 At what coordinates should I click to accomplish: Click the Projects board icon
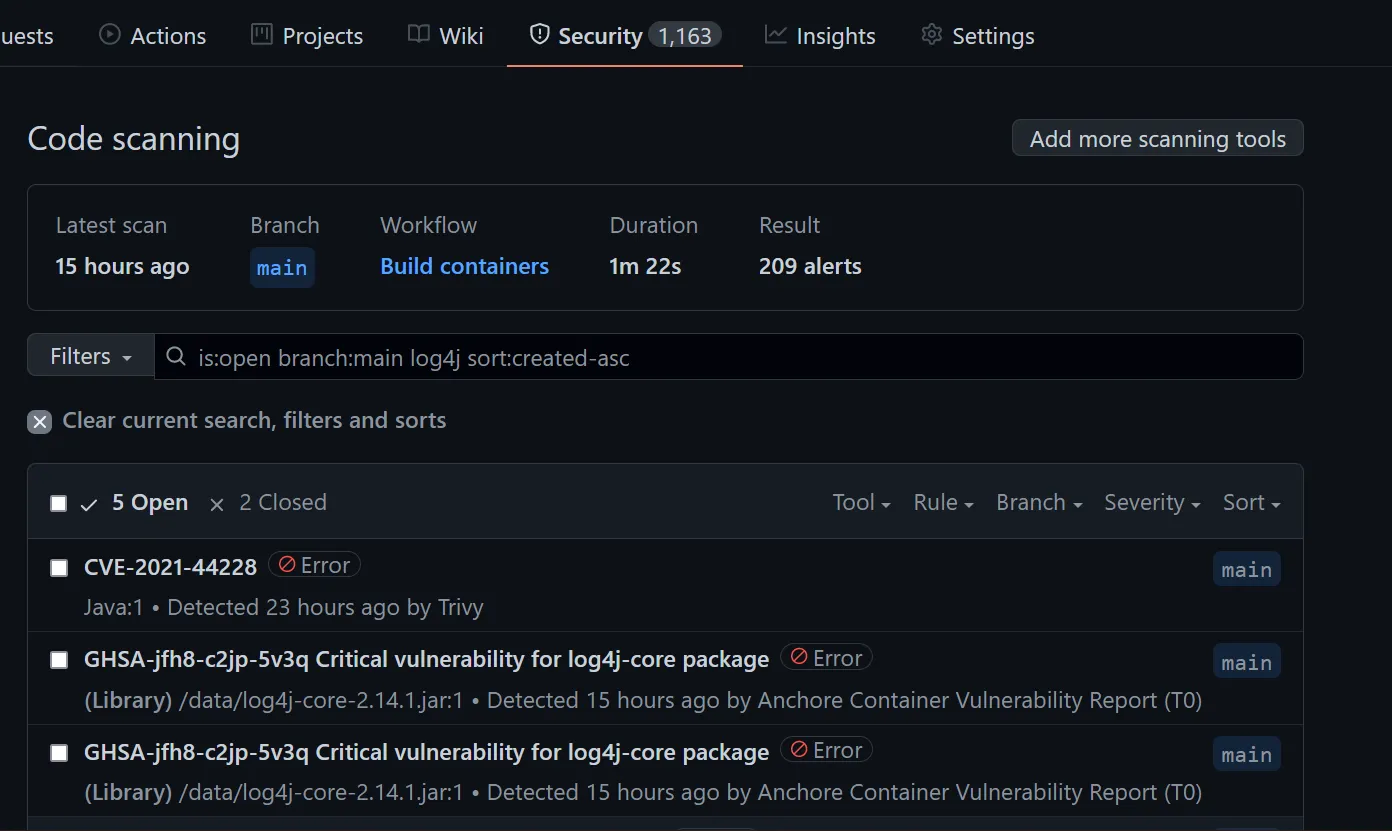[261, 35]
